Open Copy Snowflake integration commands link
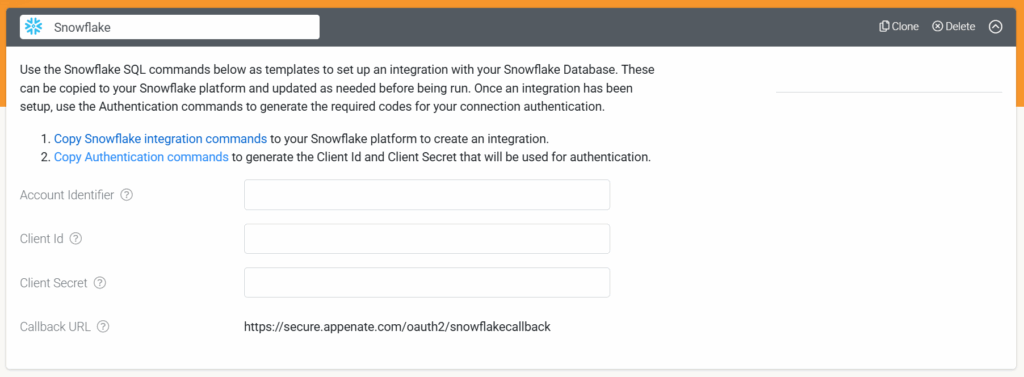This screenshot has width=1024, height=377. (x=161, y=139)
